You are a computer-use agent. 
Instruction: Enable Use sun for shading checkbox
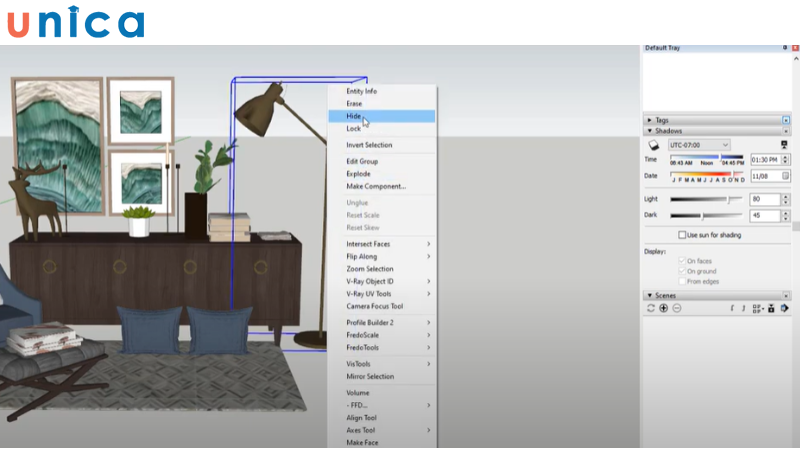pos(682,235)
